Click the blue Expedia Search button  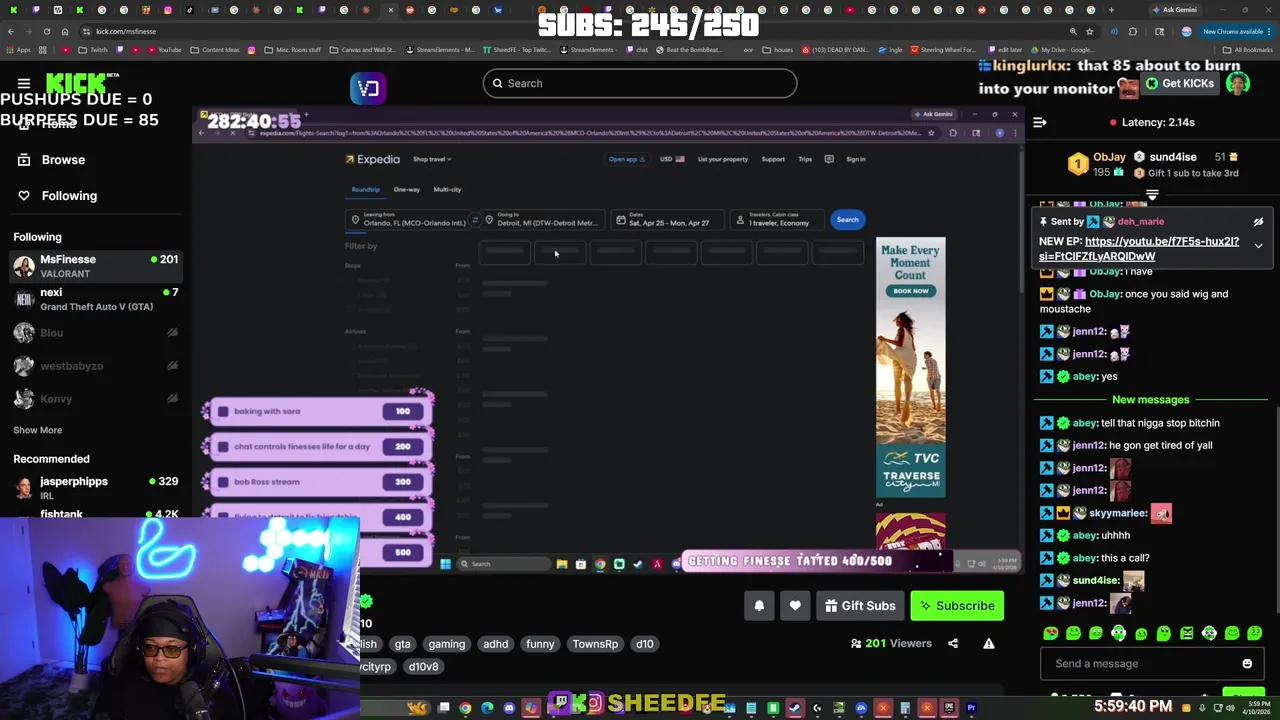click(x=847, y=220)
